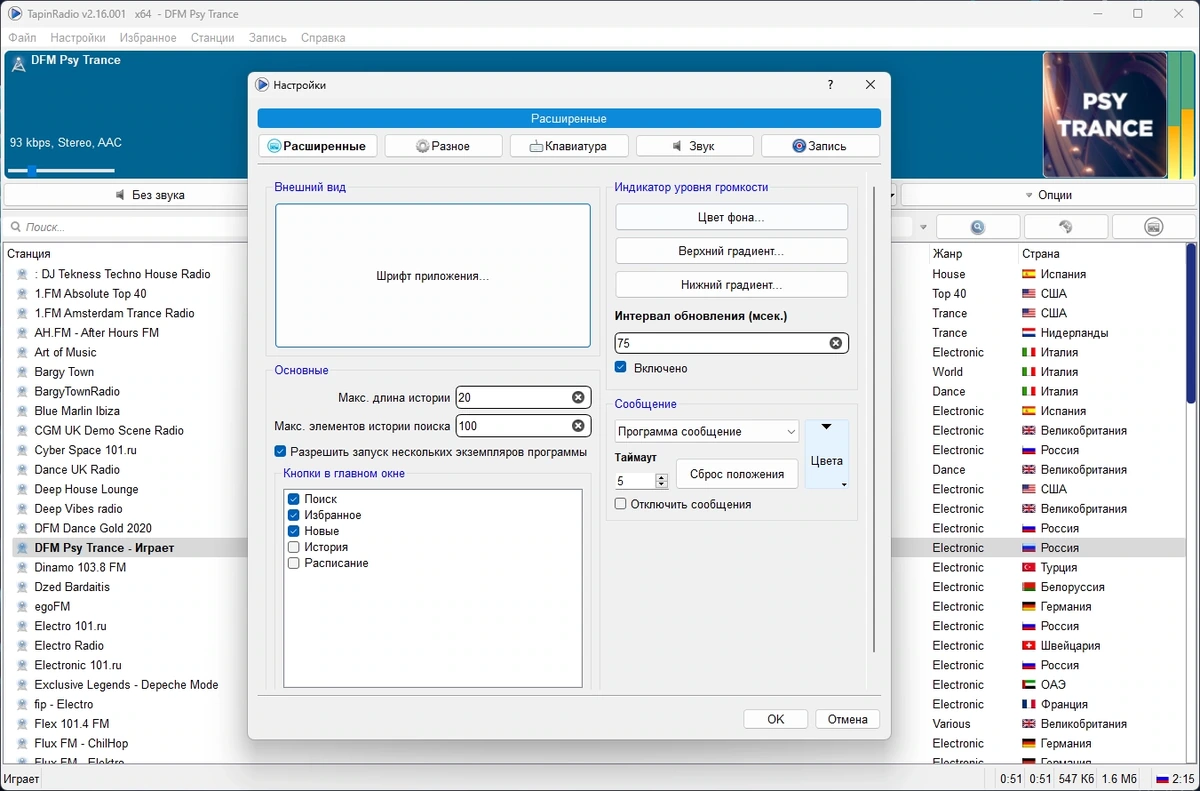The width and height of the screenshot is (1200, 791).
Task: Click the new stations radio icon button
Action: point(1153,227)
